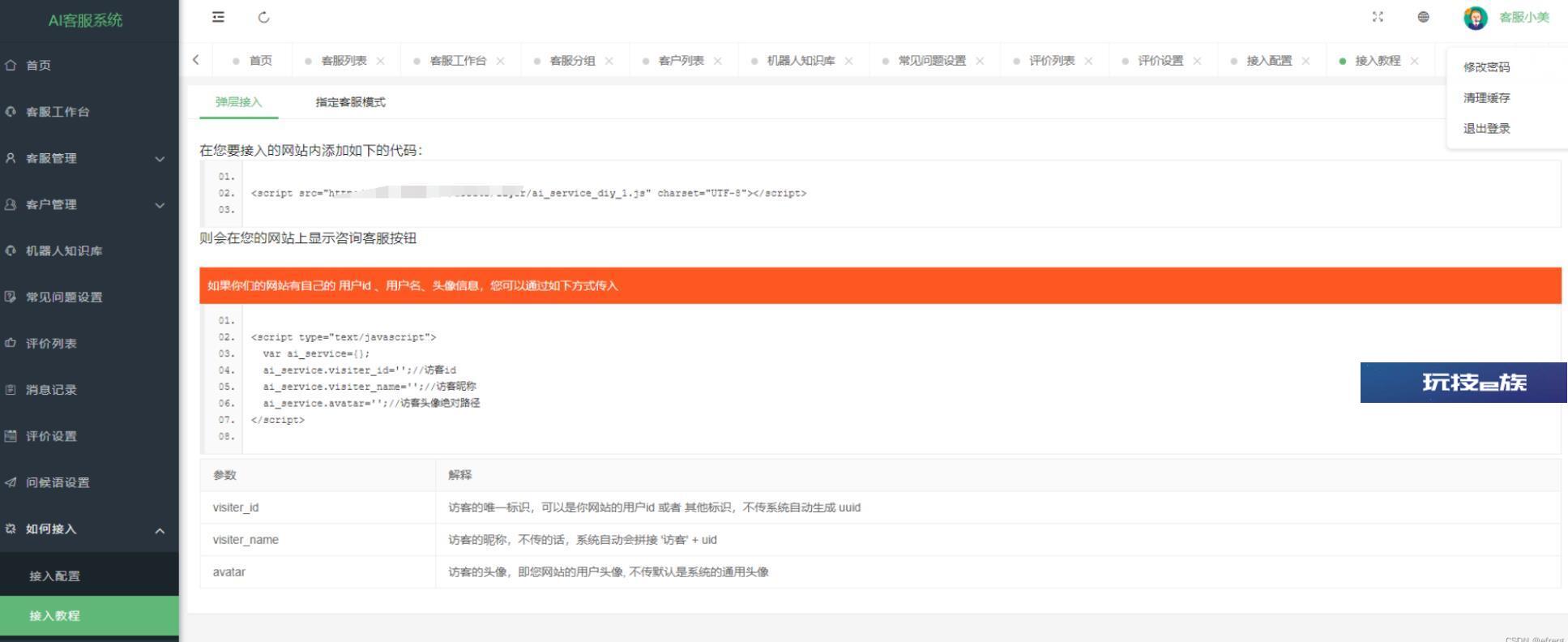The height and width of the screenshot is (642, 1568).
Task: Expand the 客户管理 submenu chevron
Action: (x=160, y=205)
